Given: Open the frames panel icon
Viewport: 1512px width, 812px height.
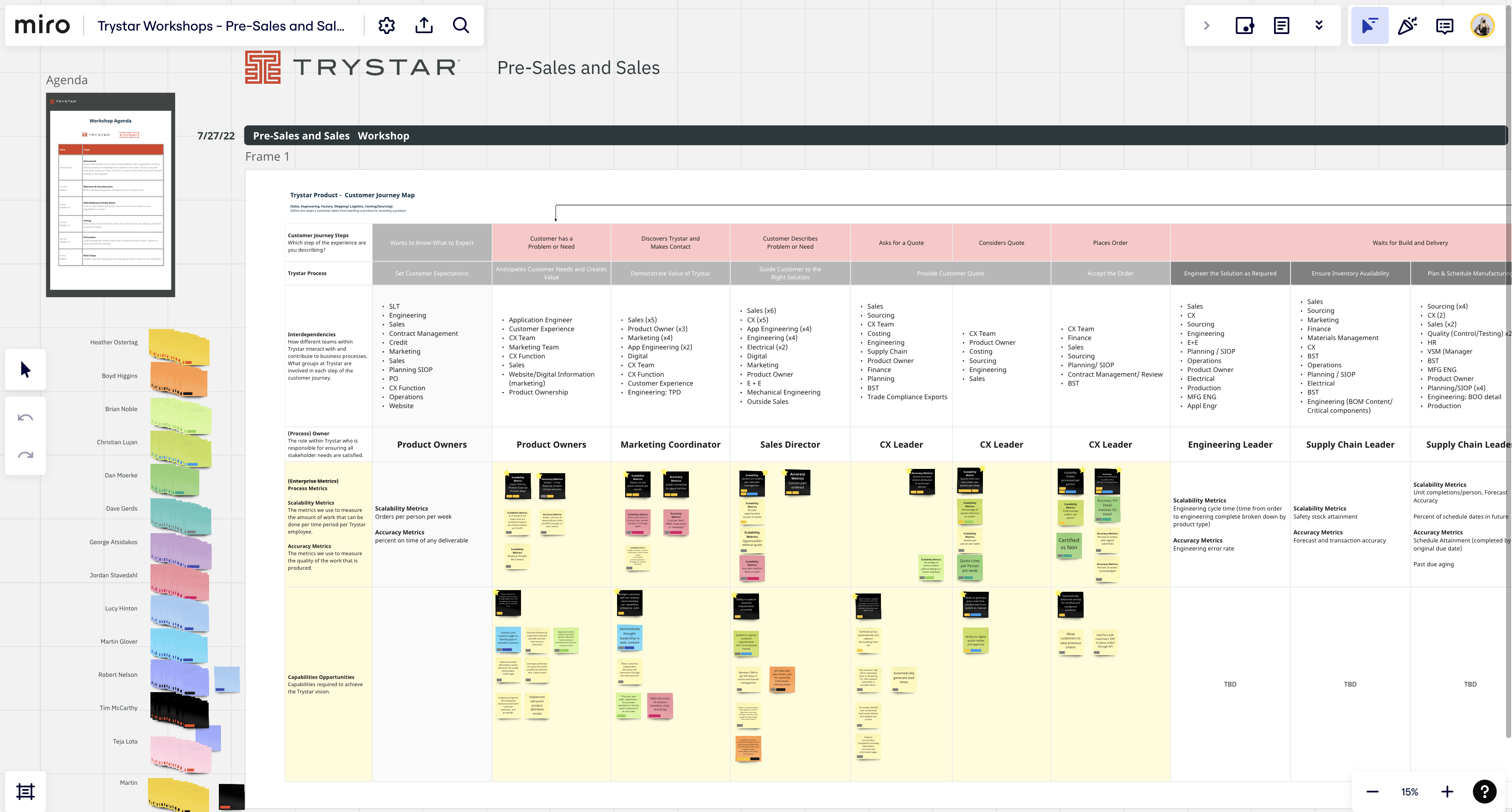Looking at the screenshot, I should pyautogui.click(x=25, y=792).
